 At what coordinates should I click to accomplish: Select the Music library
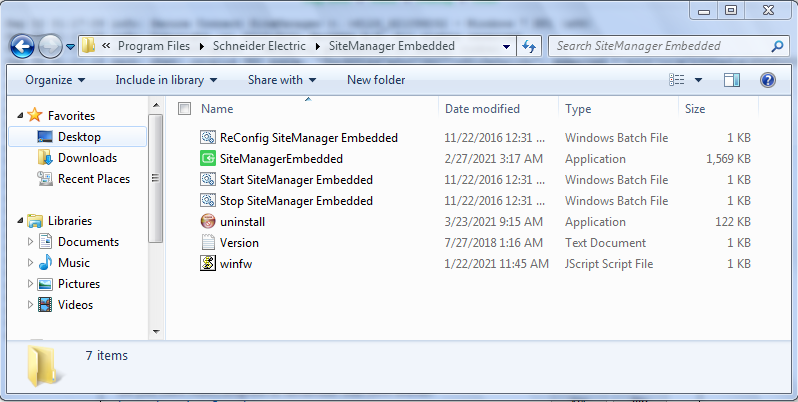[73, 263]
